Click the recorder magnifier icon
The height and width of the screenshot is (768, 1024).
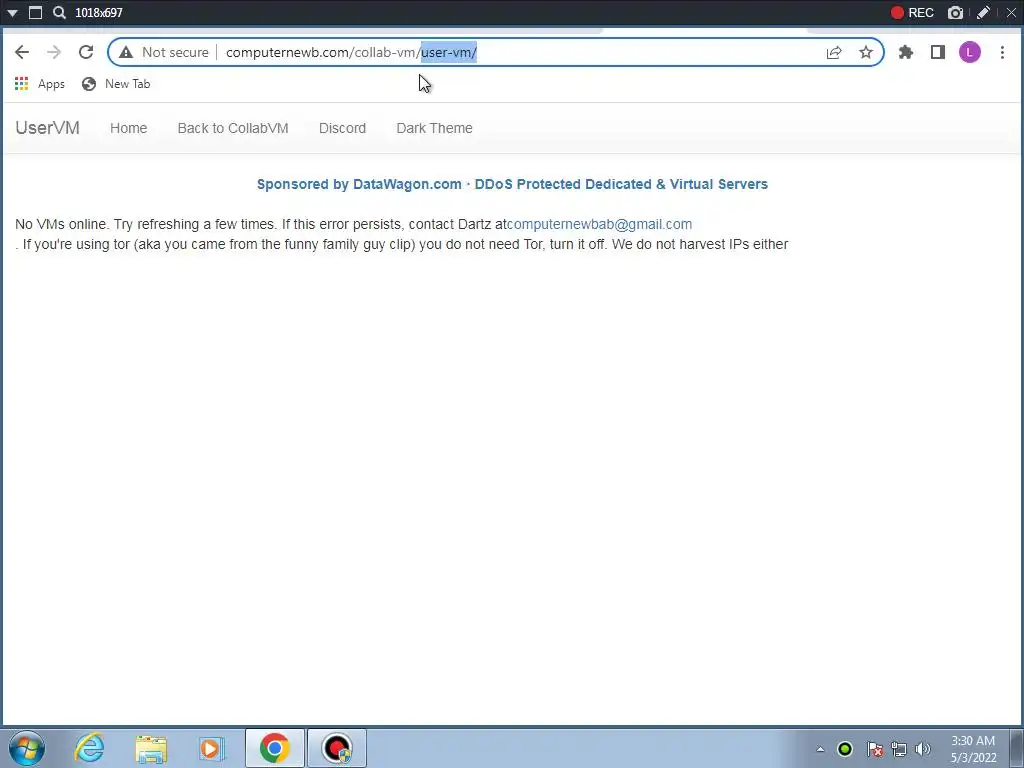coord(59,12)
